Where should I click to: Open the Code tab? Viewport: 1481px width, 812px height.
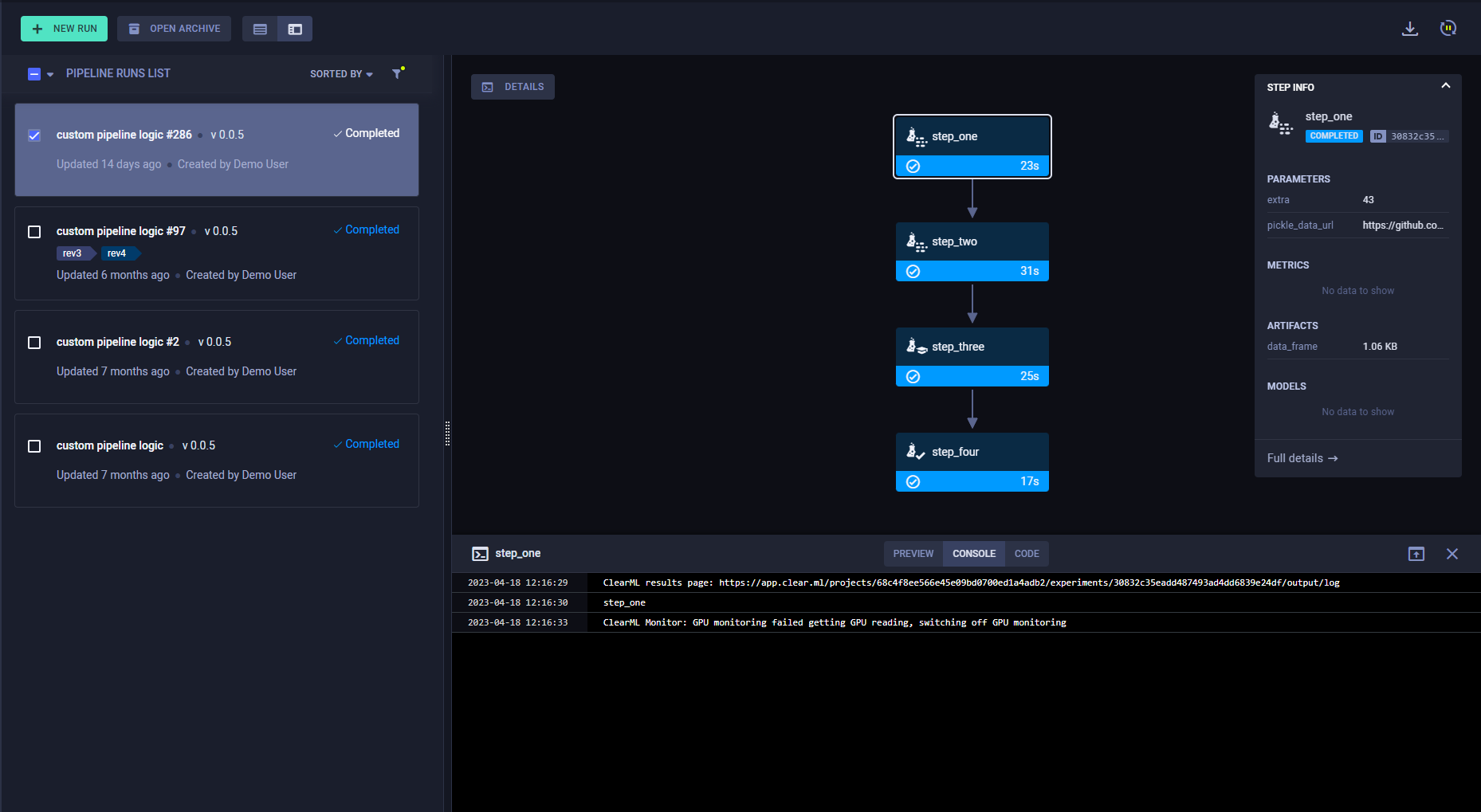pyautogui.click(x=1026, y=554)
